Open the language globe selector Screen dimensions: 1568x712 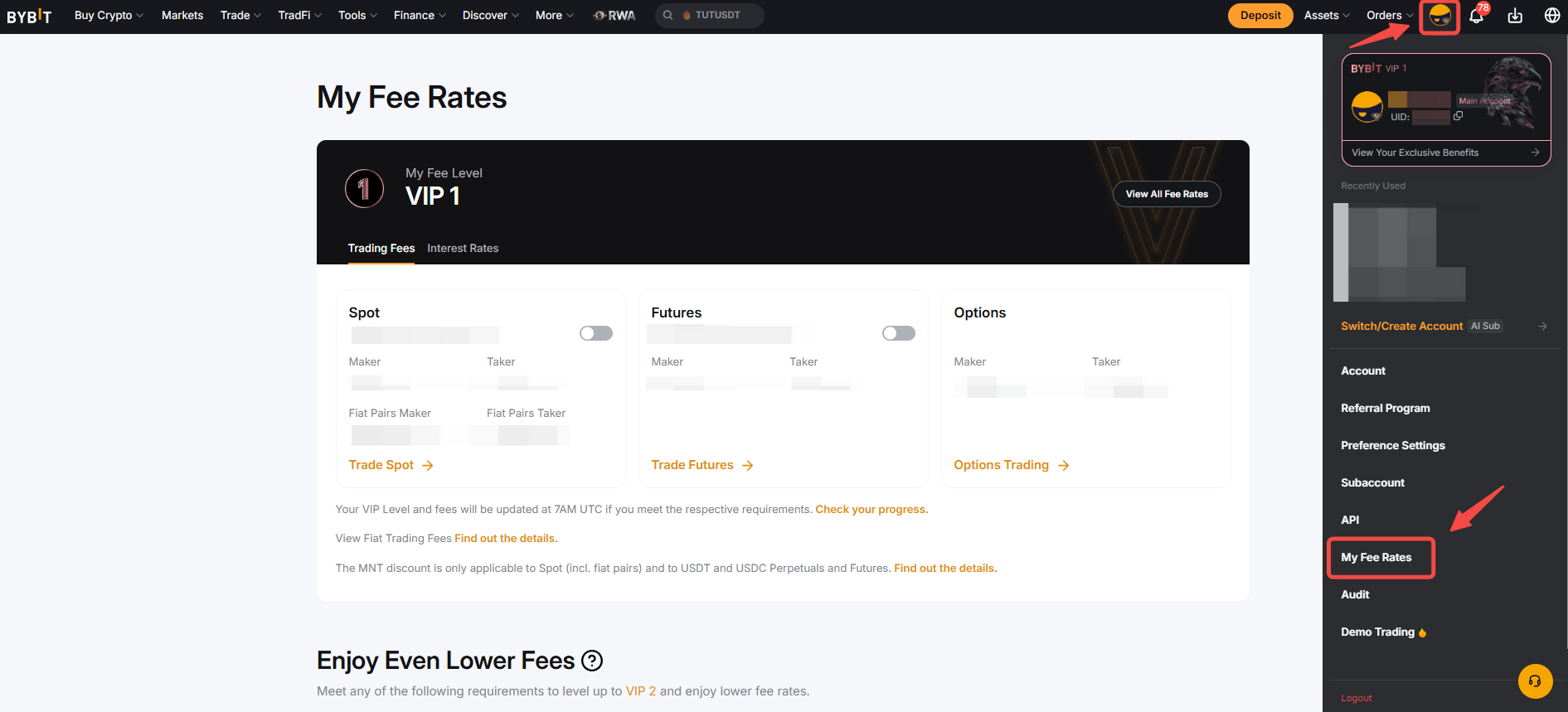[x=1552, y=16]
